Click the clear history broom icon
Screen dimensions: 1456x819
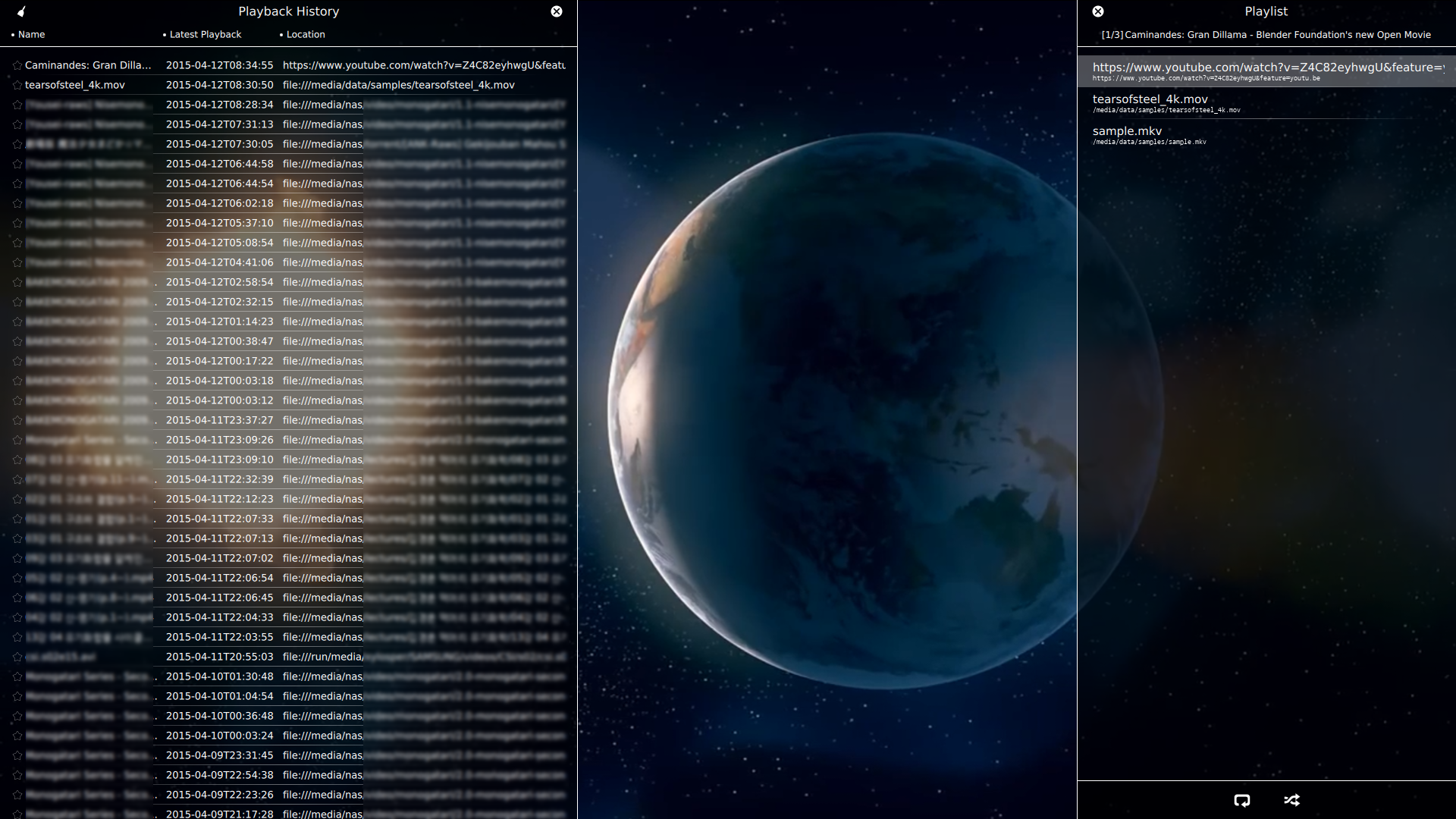[x=21, y=11]
